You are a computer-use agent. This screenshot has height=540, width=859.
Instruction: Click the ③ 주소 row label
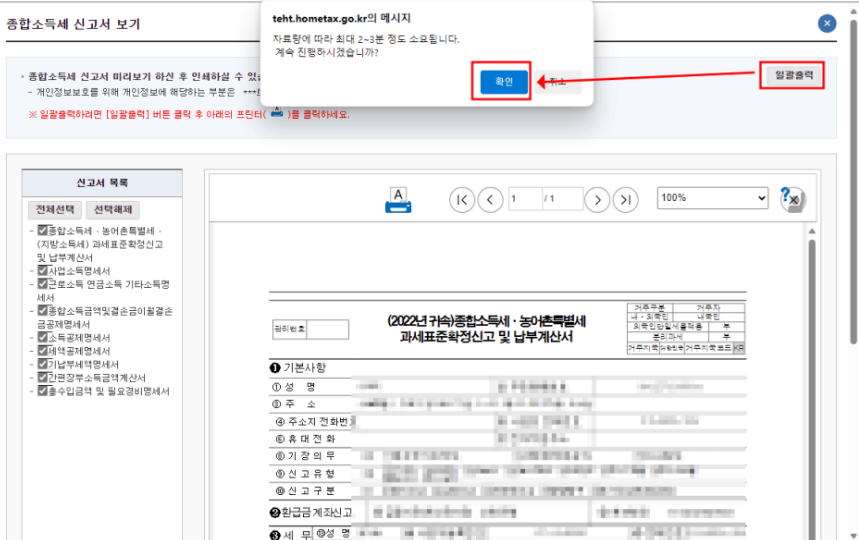pos(294,404)
